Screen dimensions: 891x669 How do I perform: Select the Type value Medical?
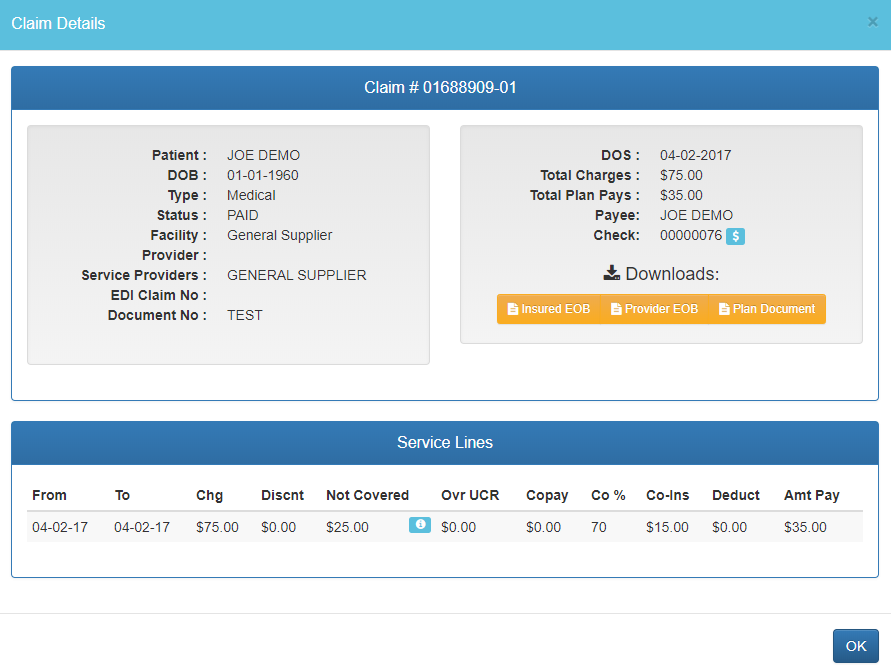point(251,195)
